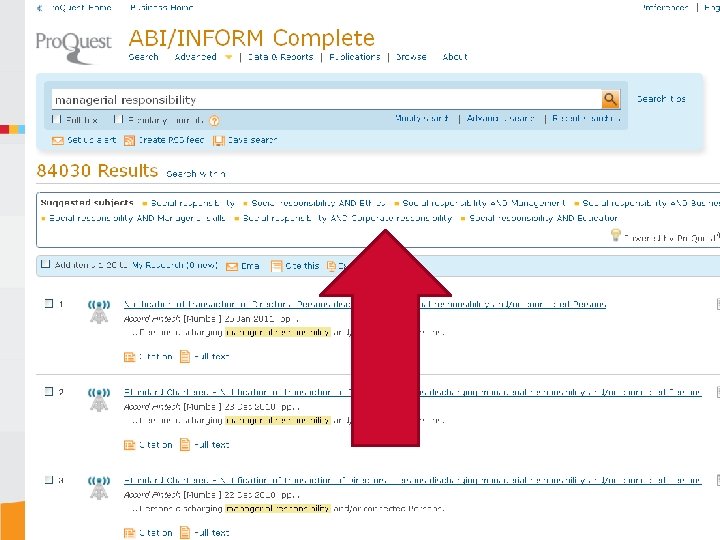This screenshot has height=540, width=720.
Task: Open Search tips link
Action: (661, 99)
